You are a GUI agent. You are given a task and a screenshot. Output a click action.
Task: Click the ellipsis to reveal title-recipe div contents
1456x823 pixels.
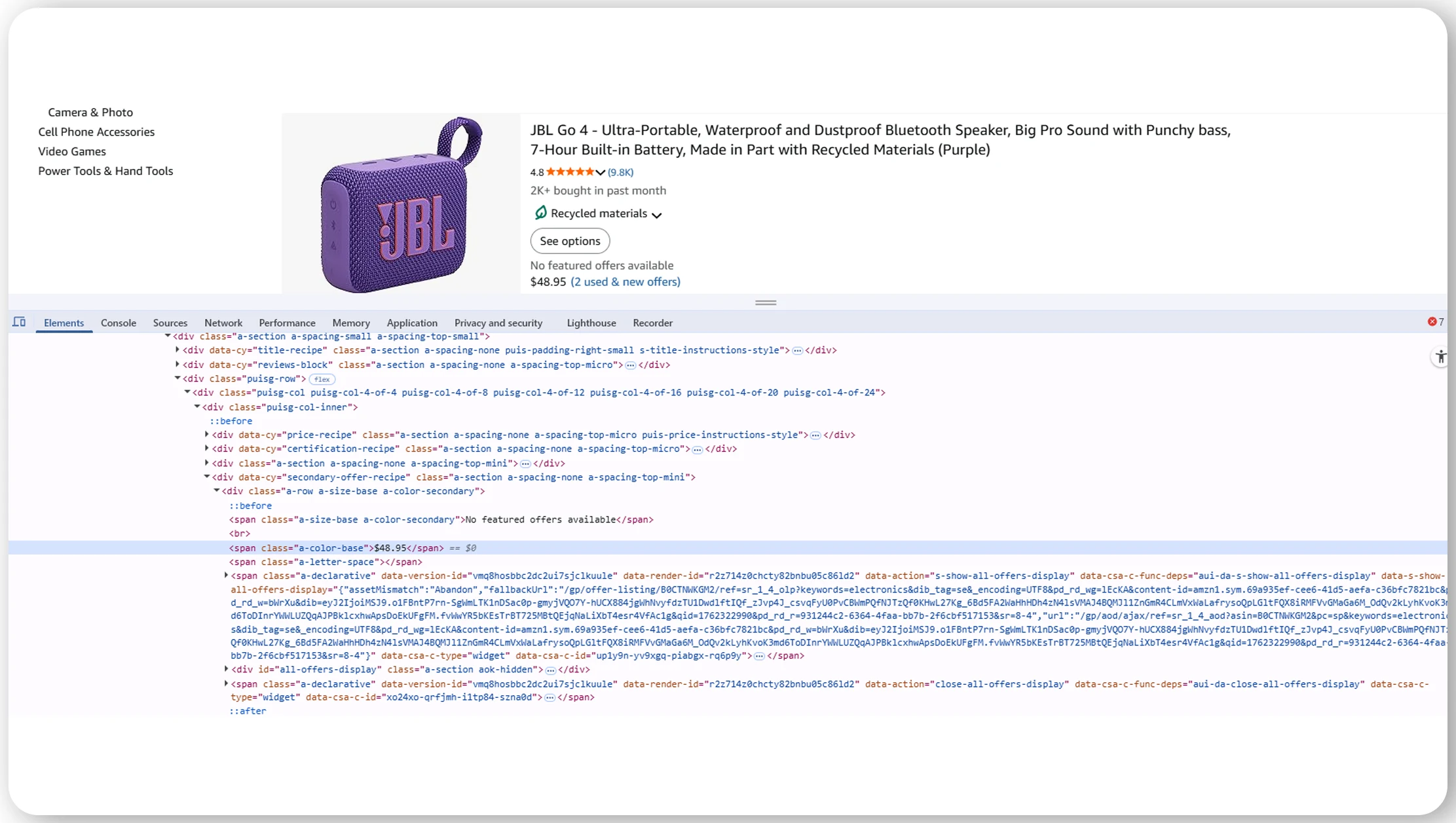pos(797,350)
